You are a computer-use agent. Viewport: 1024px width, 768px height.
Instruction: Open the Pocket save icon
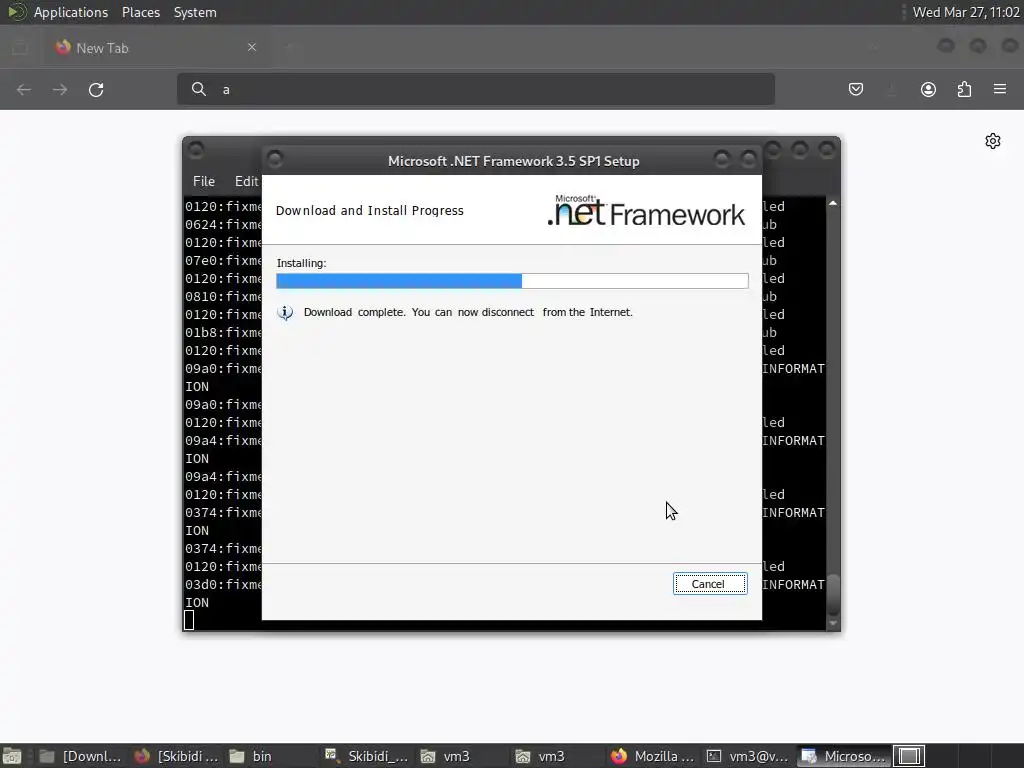(x=856, y=89)
